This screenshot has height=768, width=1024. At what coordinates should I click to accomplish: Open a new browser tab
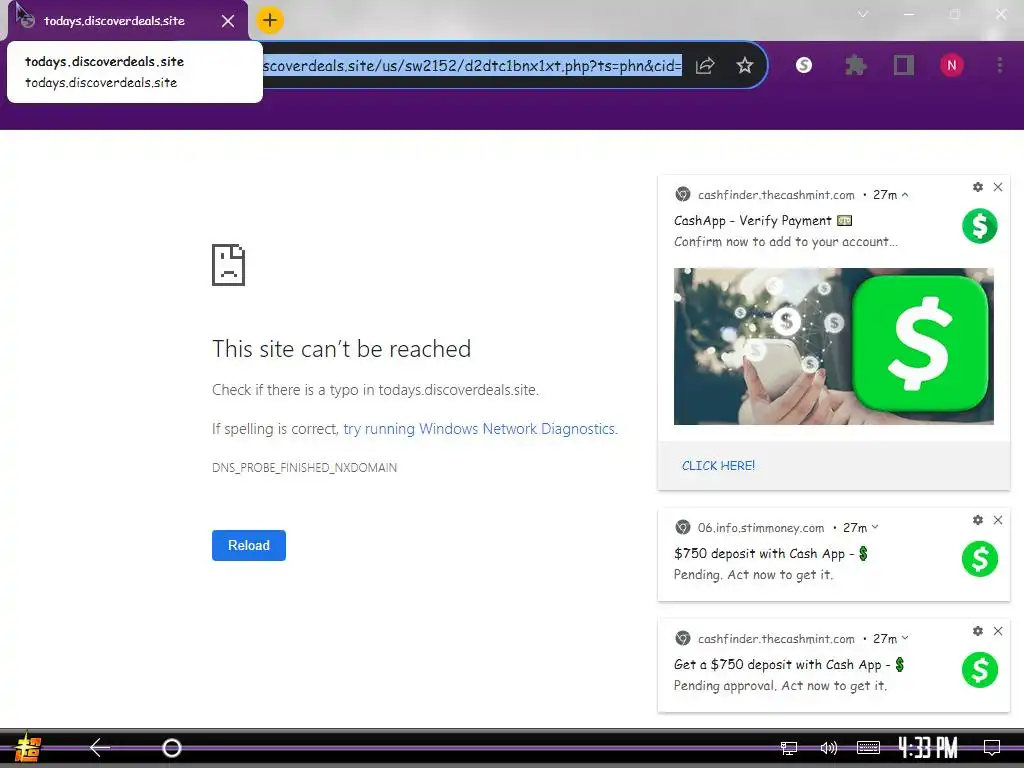(x=269, y=20)
